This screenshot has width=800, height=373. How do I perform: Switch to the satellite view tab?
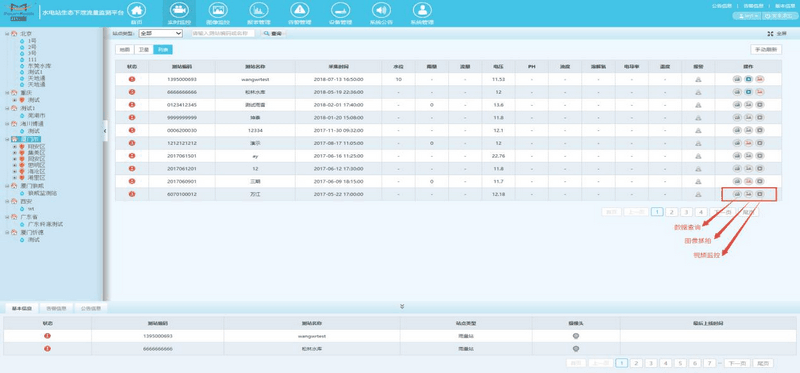point(143,50)
